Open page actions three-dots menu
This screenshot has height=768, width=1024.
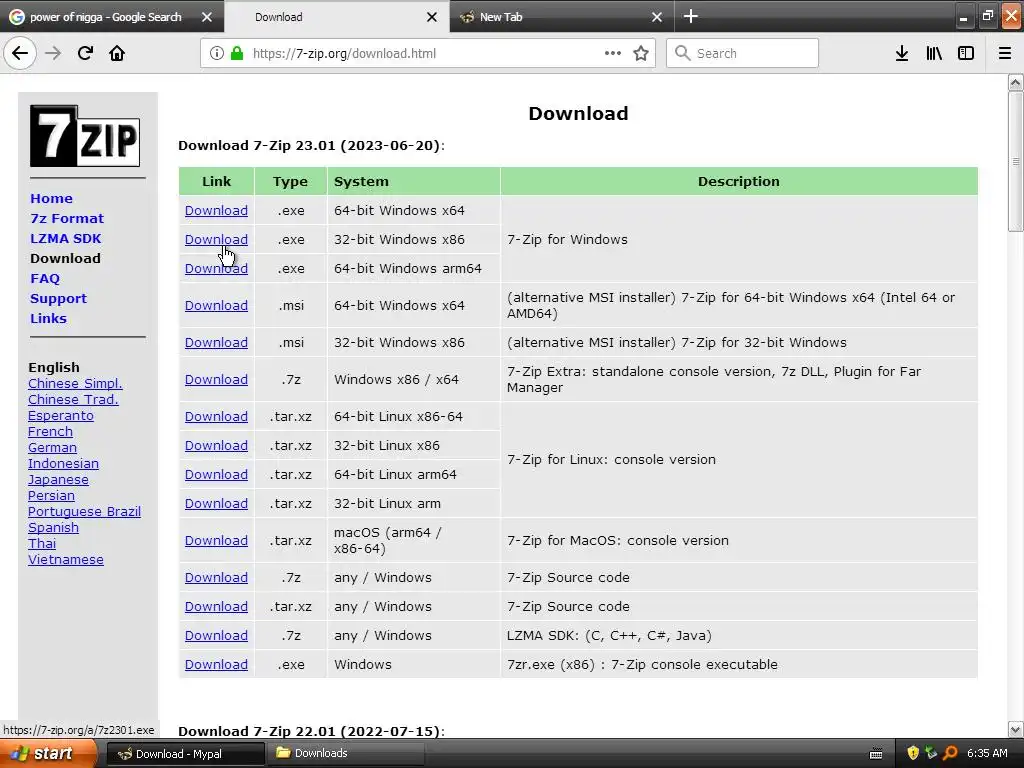point(613,53)
